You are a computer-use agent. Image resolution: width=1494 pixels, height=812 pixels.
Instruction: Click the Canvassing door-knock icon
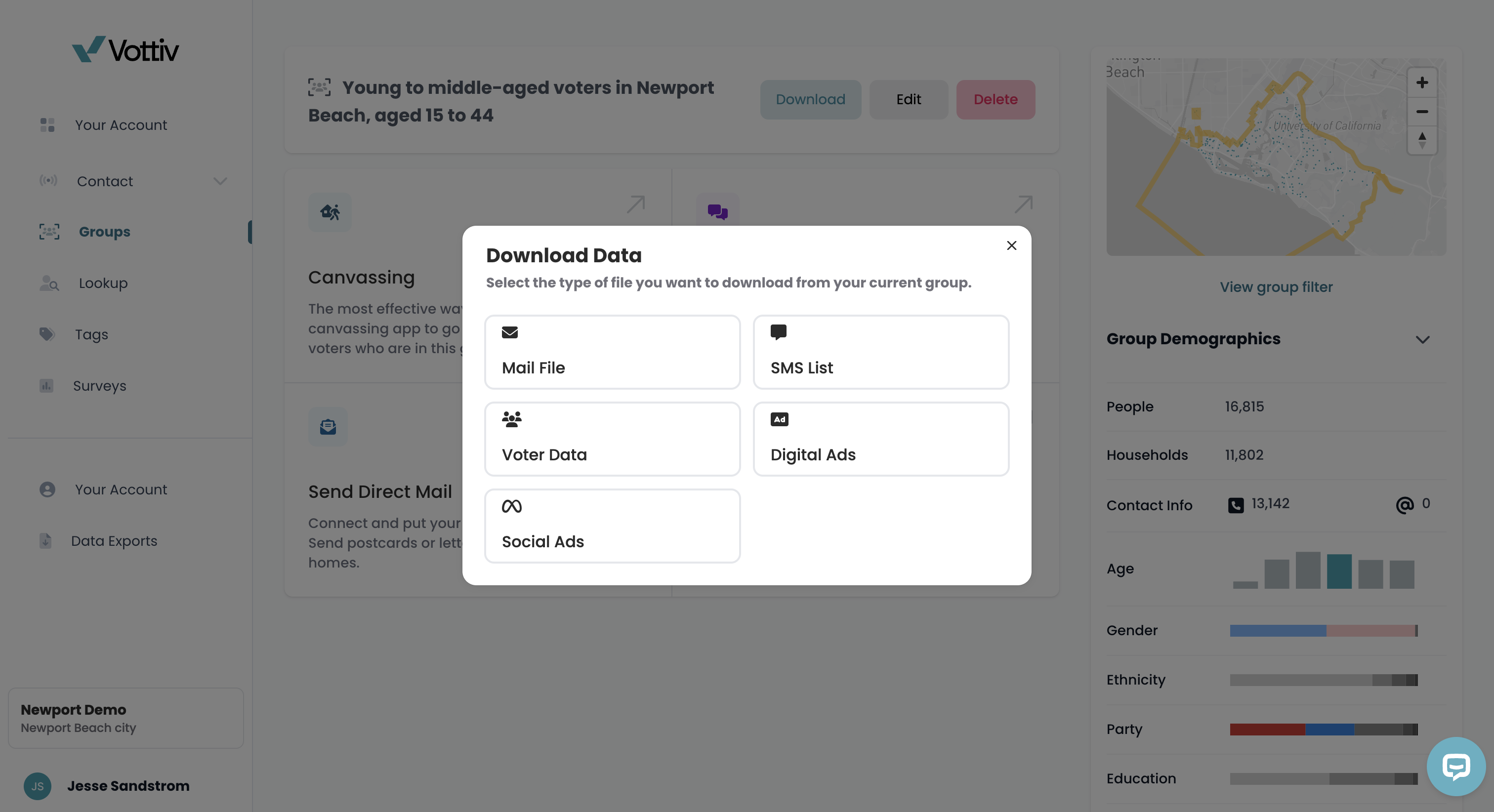[x=330, y=212]
